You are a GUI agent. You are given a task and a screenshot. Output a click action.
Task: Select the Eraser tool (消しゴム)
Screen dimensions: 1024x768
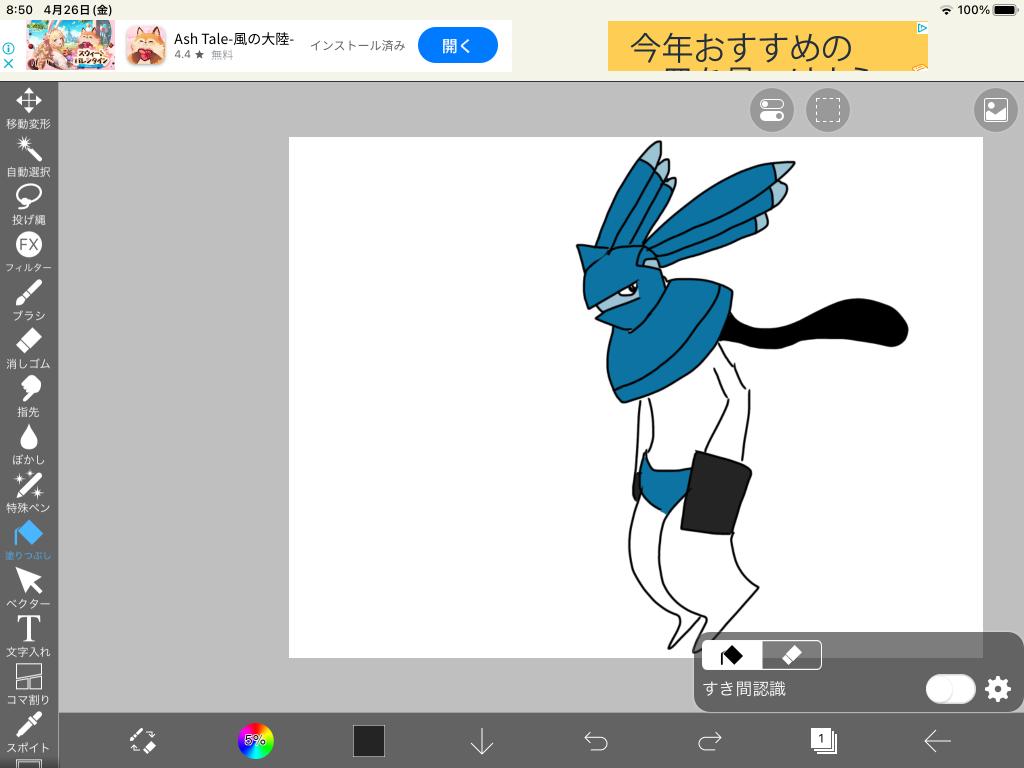coord(28,346)
